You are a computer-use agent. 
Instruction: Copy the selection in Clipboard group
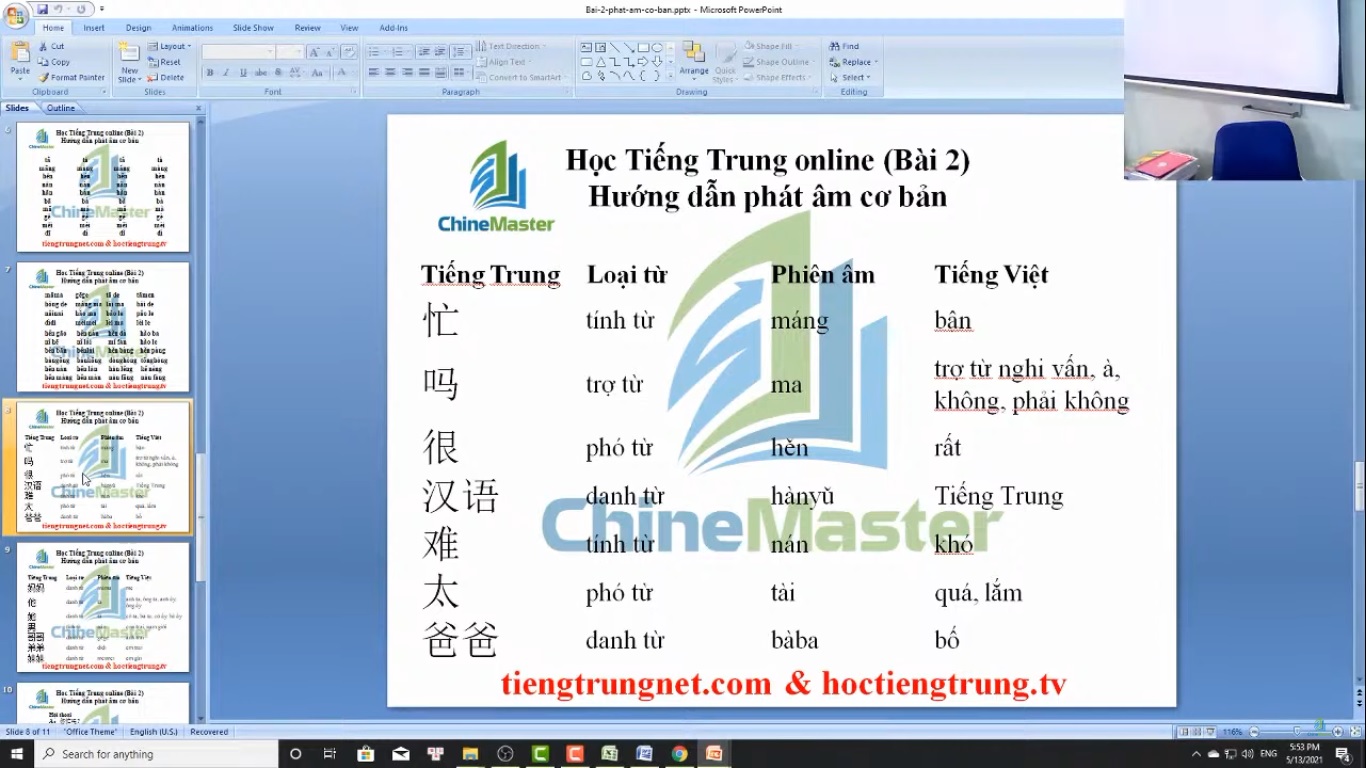pyautogui.click(x=54, y=62)
